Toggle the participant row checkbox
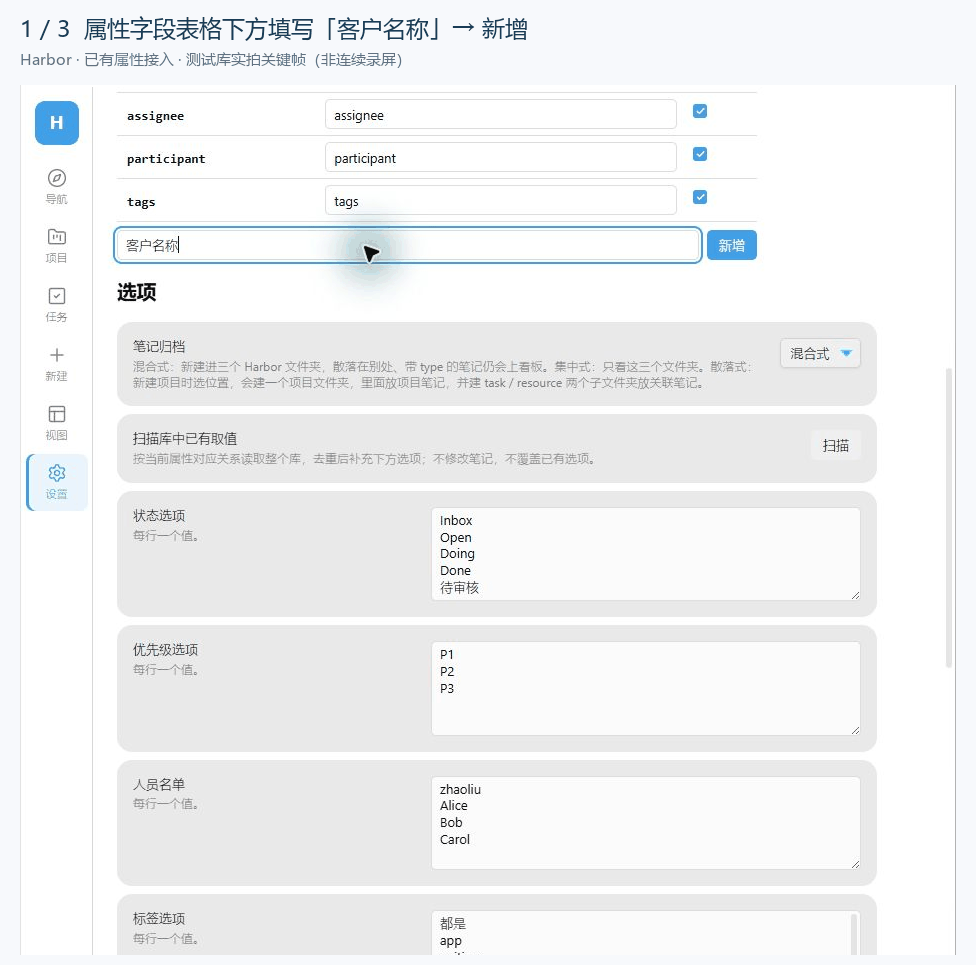Screen dimensions: 976x965 pos(700,154)
